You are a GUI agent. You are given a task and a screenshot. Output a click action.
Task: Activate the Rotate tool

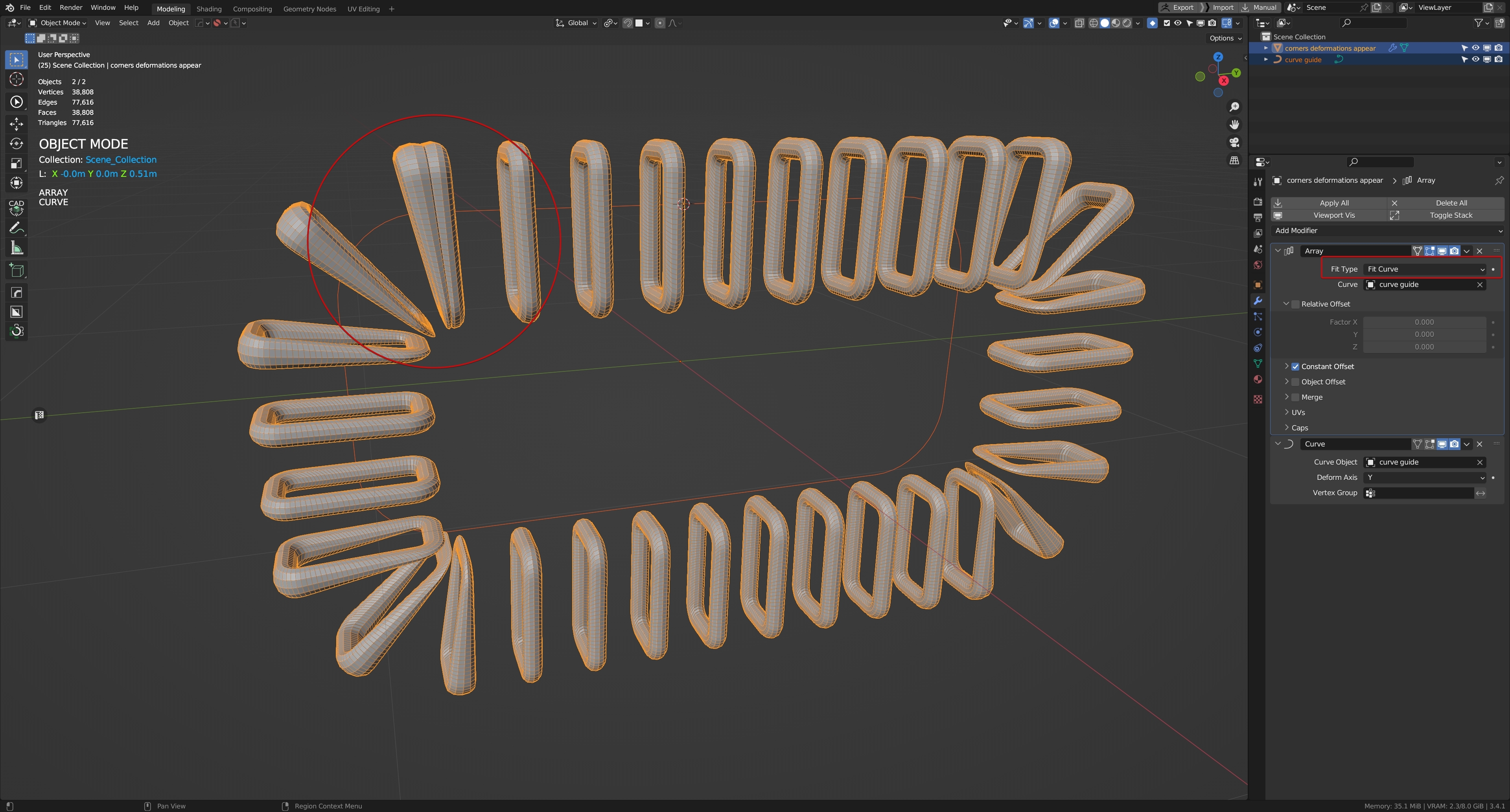click(x=17, y=143)
